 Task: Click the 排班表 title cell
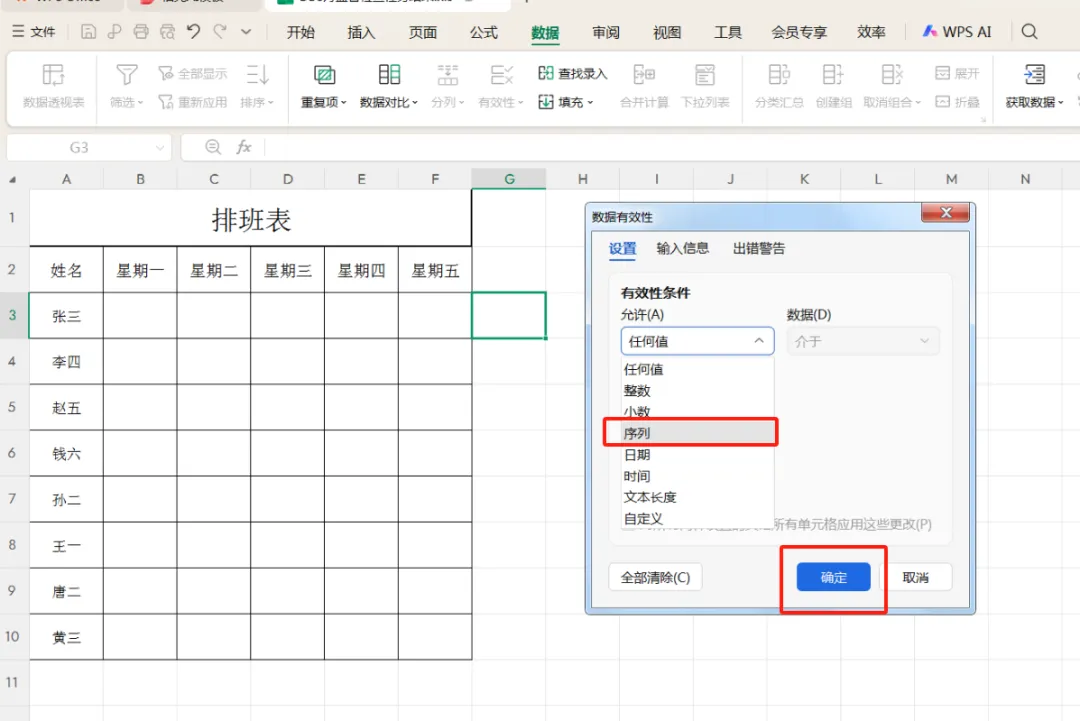tap(251, 220)
